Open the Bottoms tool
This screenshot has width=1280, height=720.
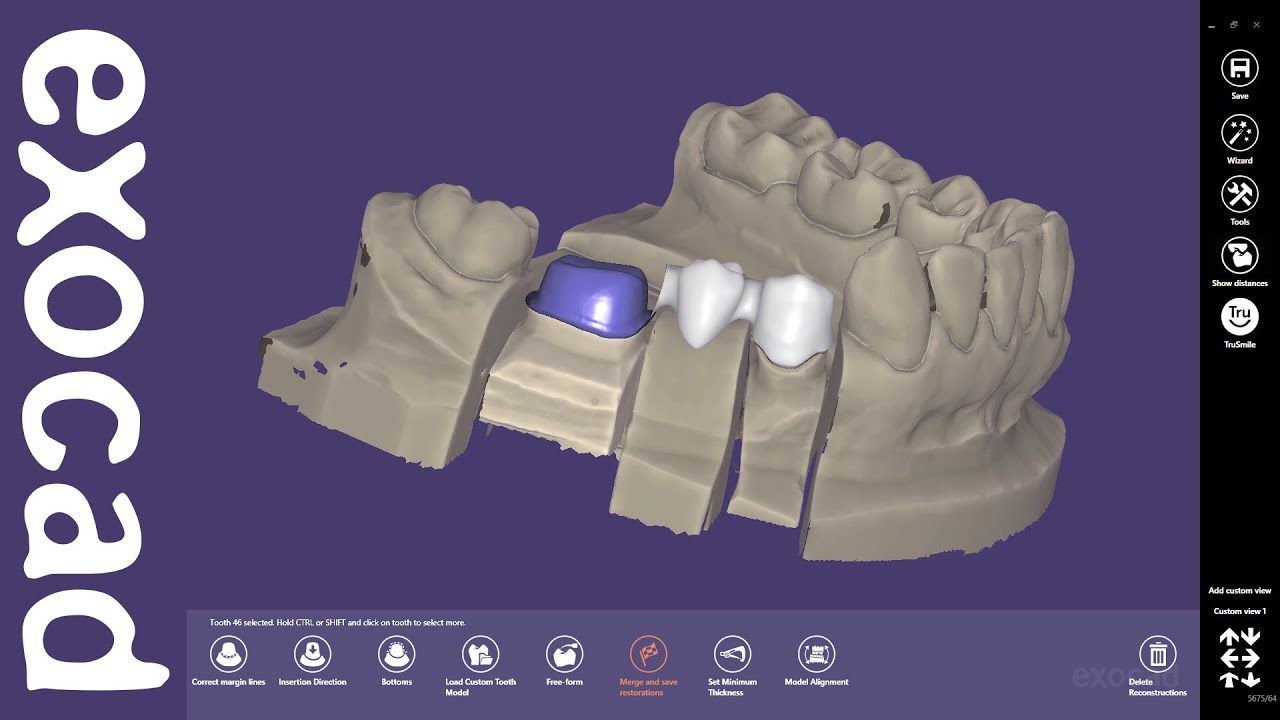[396, 655]
